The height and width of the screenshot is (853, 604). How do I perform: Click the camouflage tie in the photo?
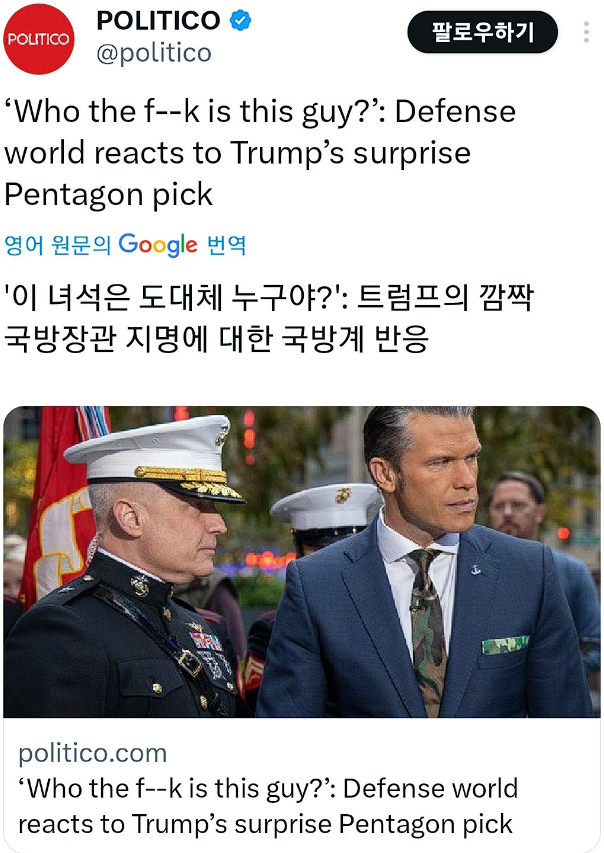tap(428, 630)
